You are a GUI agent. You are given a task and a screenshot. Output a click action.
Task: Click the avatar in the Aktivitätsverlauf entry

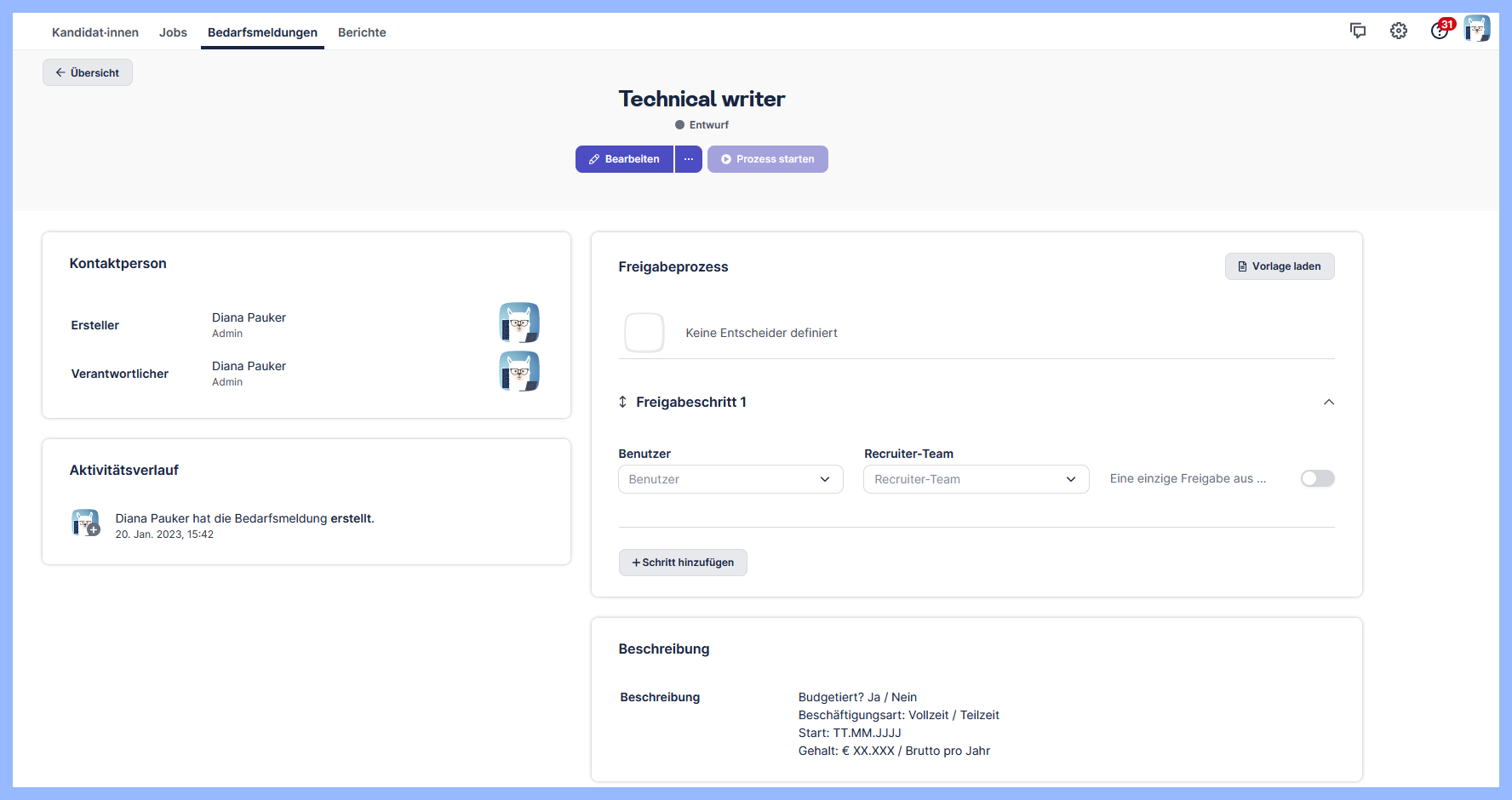click(85, 523)
